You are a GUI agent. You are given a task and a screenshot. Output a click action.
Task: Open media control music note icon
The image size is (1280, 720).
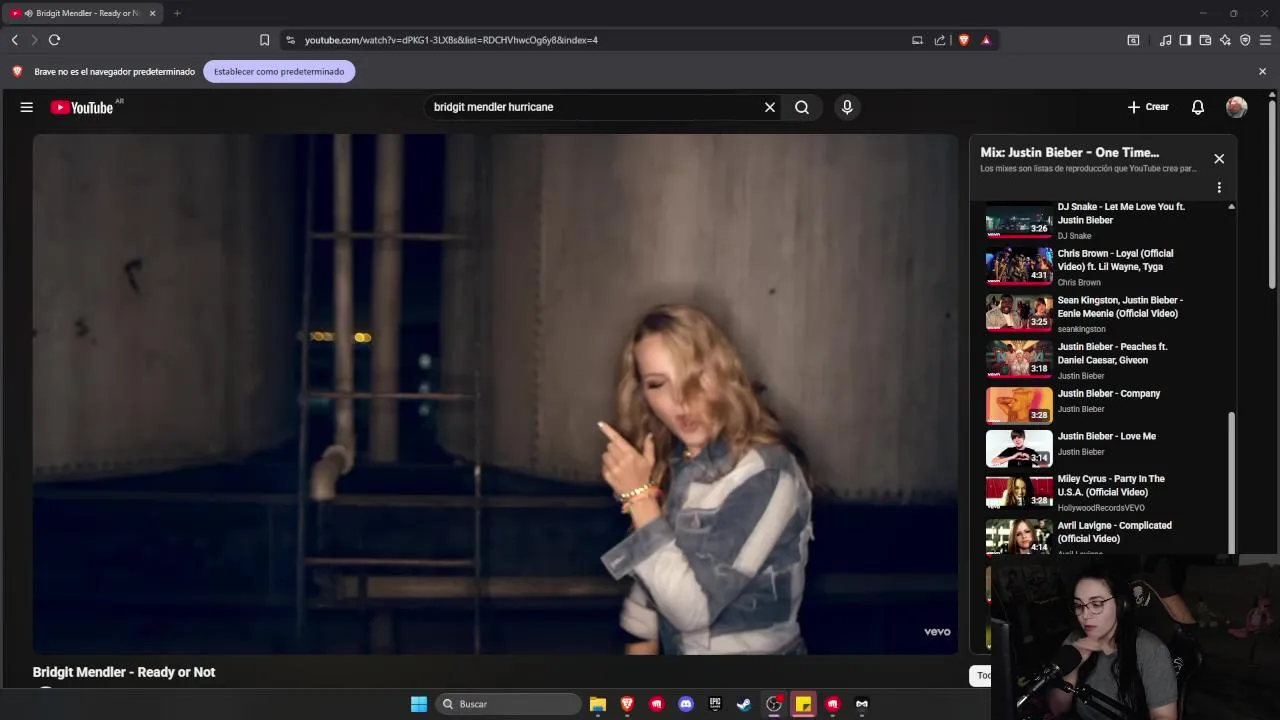(1165, 40)
